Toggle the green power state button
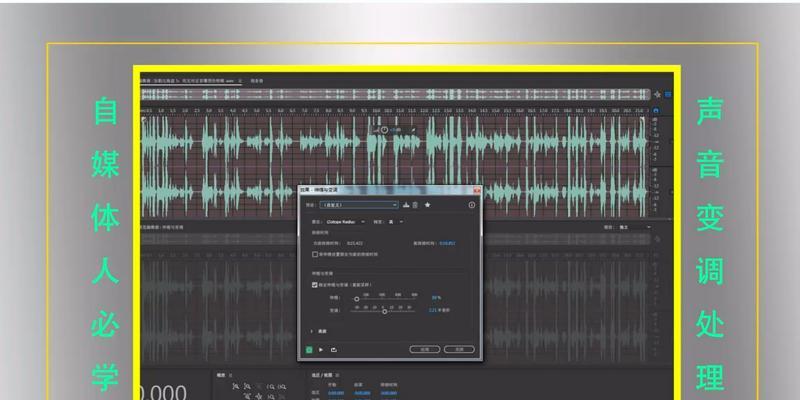Viewport: 800px width, 400px height. 309,350
